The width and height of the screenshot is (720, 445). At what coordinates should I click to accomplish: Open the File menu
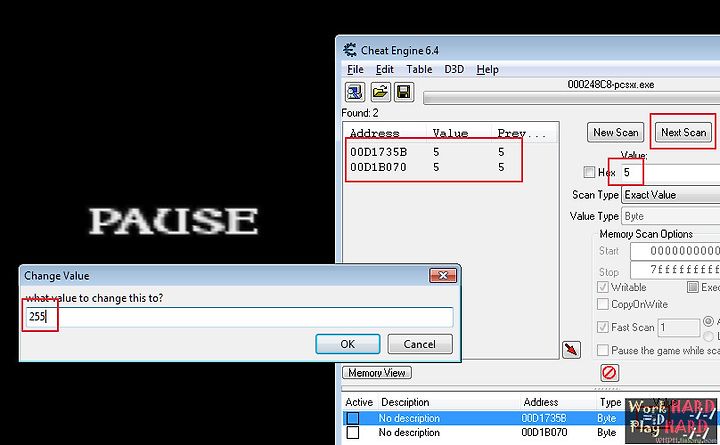[x=355, y=69]
